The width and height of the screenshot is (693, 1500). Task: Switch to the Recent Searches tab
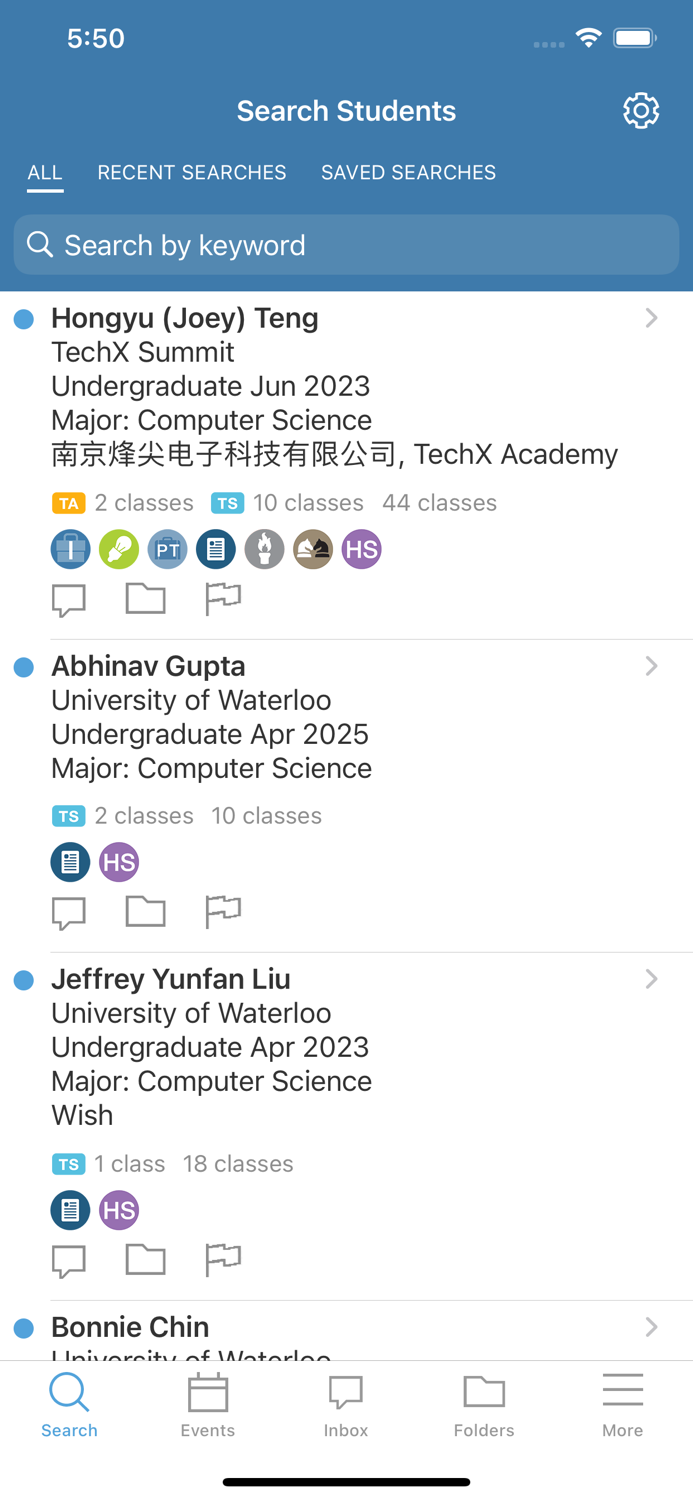tap(191, 172)
